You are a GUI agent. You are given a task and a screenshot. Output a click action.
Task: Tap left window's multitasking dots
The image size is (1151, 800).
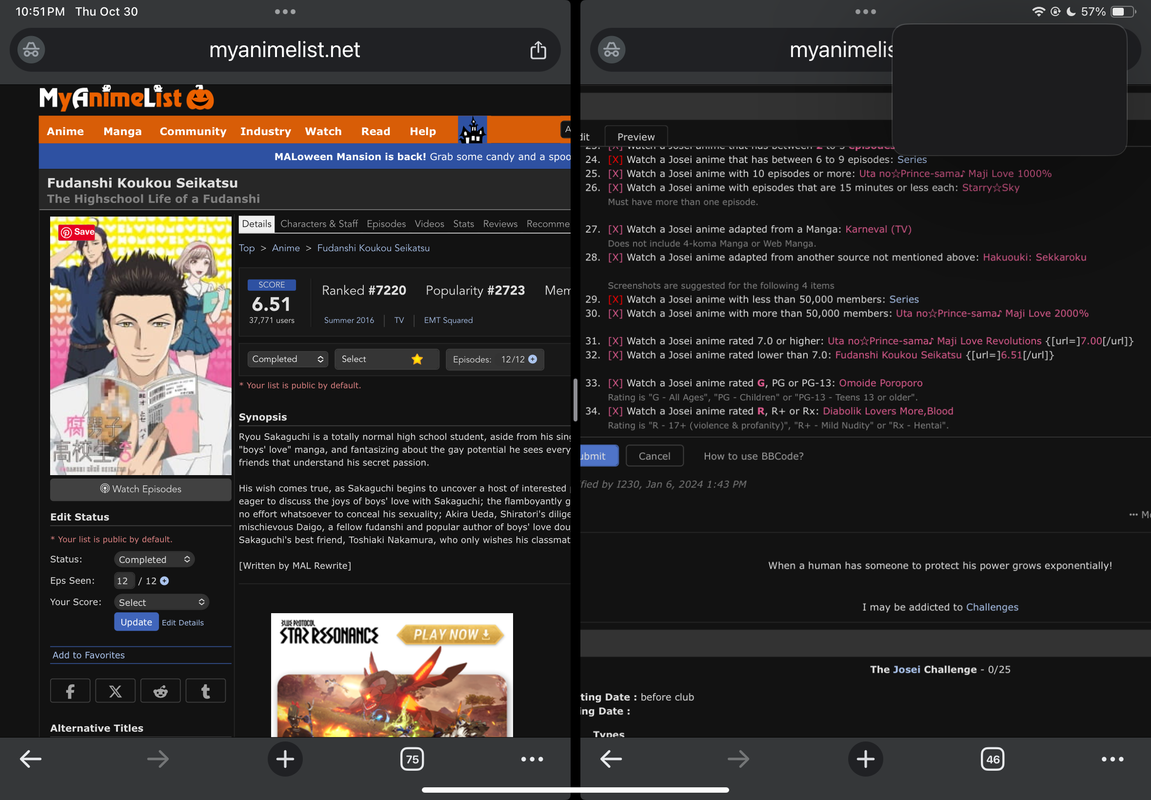pyautogui.click(x=285, y=12)
